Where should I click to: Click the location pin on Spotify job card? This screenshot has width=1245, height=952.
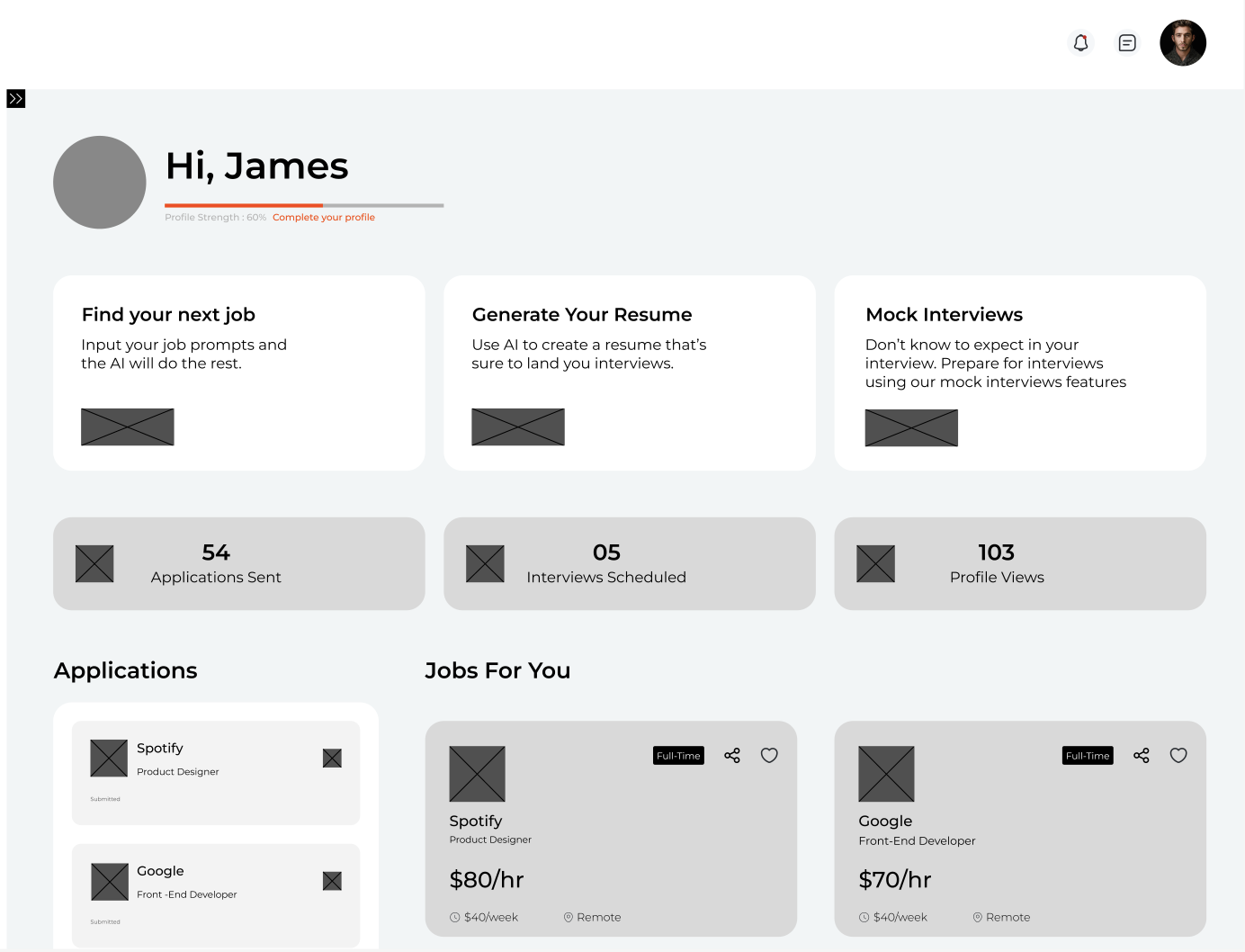(x=569, y=917)
